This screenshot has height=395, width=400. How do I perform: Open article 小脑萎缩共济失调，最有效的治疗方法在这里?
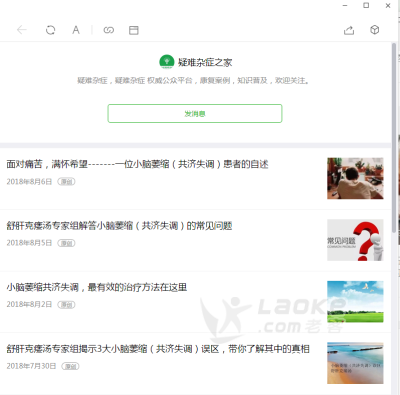[x=97, y=287]
